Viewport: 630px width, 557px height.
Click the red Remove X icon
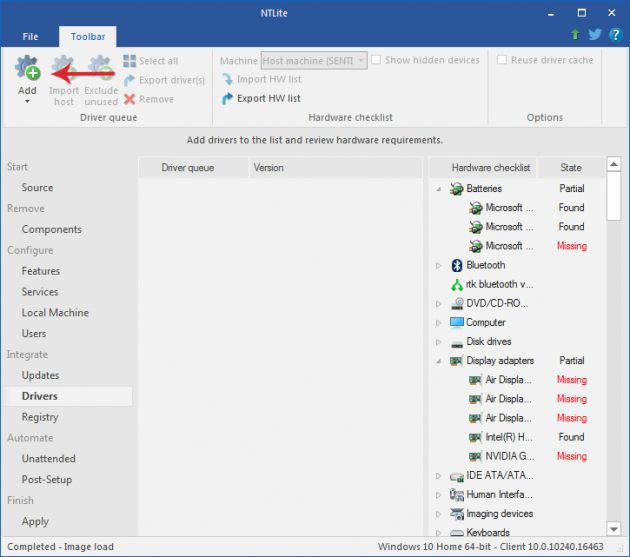point(129,99)
